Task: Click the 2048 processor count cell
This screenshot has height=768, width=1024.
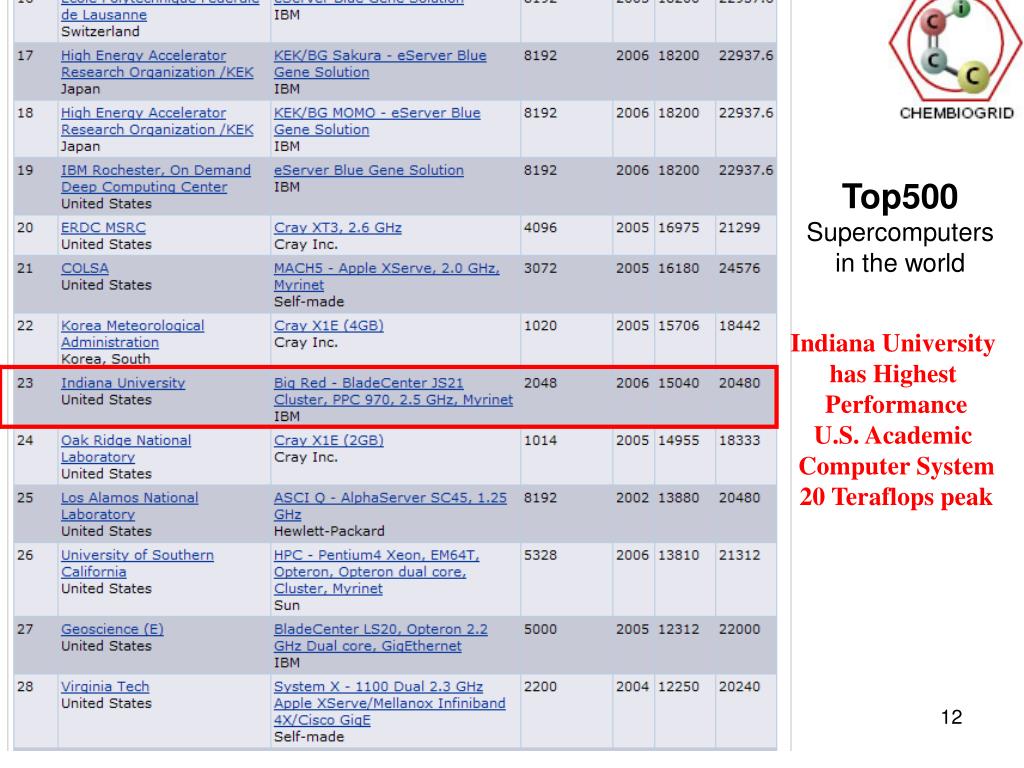Action: [540, 383]
